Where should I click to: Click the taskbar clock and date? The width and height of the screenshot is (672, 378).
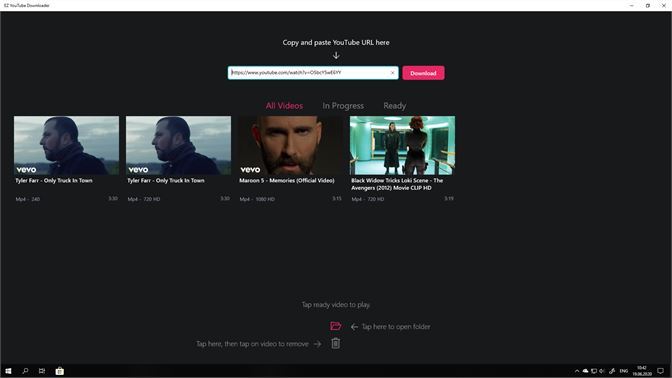(642, 371)
